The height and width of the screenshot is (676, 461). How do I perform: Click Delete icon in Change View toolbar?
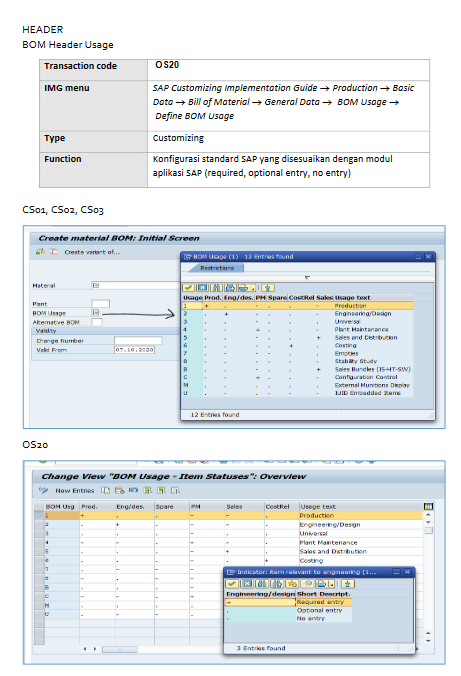(x=120, y=490)
